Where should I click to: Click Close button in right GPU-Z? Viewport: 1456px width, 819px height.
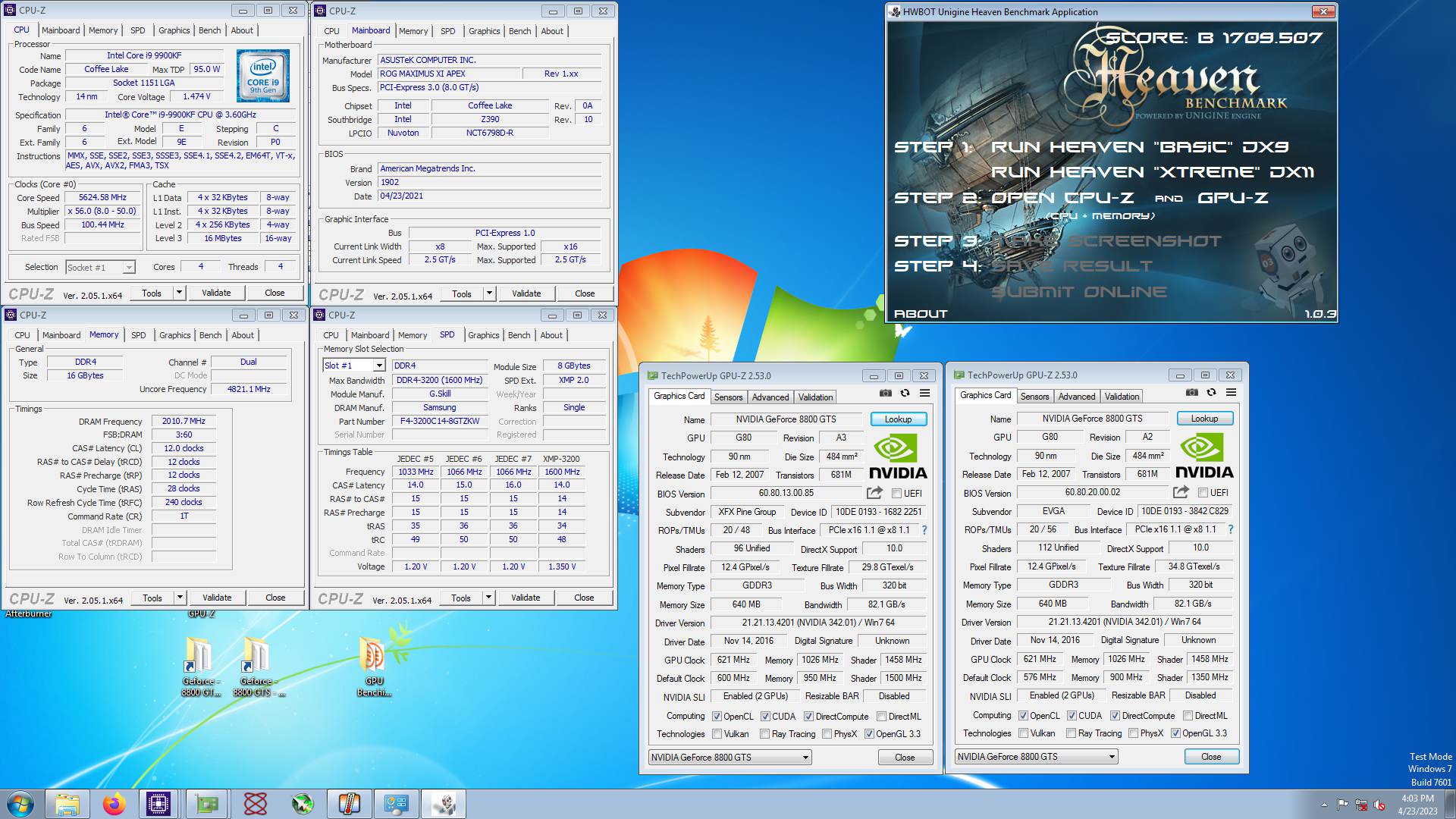click(x=1211, y=757)
